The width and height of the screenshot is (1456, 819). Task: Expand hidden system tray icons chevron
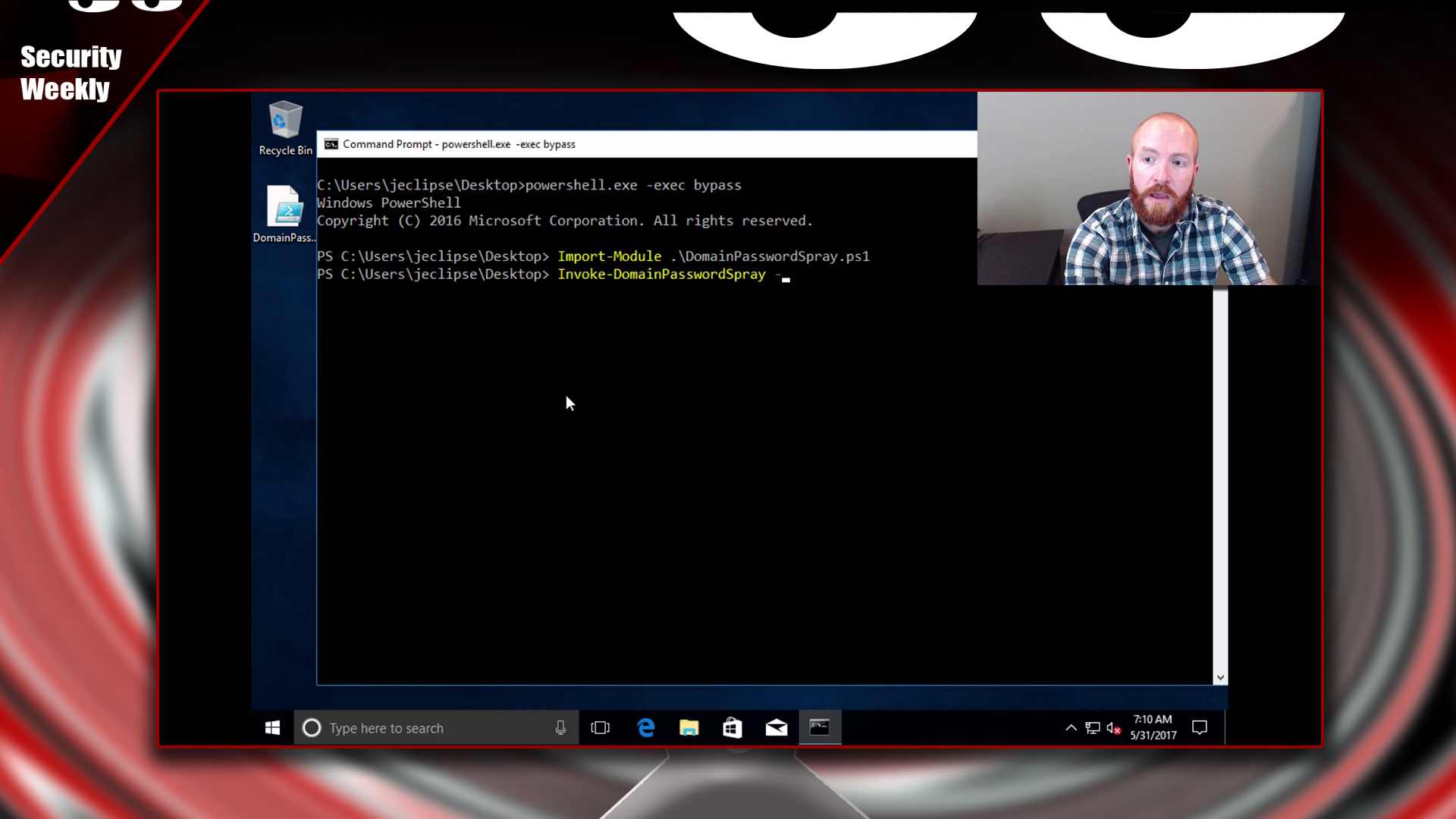point(1071,728)
